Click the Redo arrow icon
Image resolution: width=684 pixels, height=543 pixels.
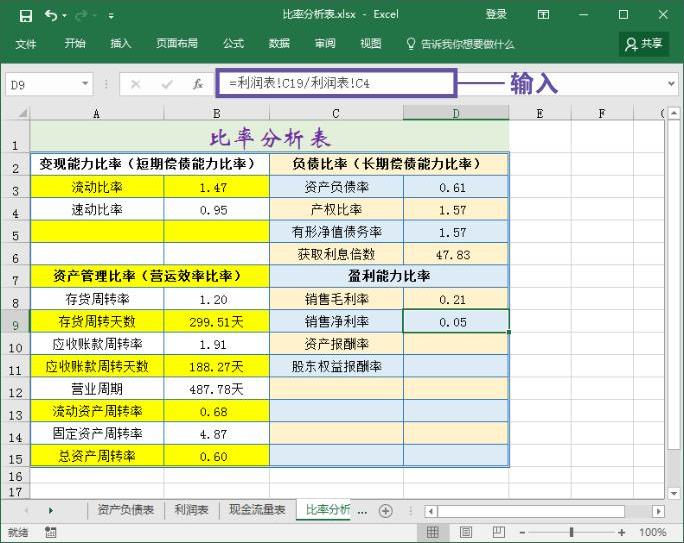[81, 16]
